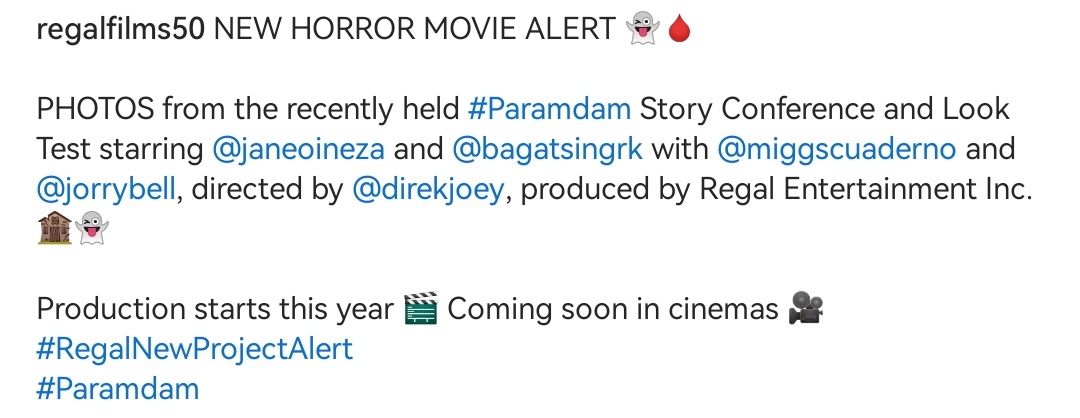Click the Production starts this year text
Screen dimensions: 1080x418
pos(215,309)
